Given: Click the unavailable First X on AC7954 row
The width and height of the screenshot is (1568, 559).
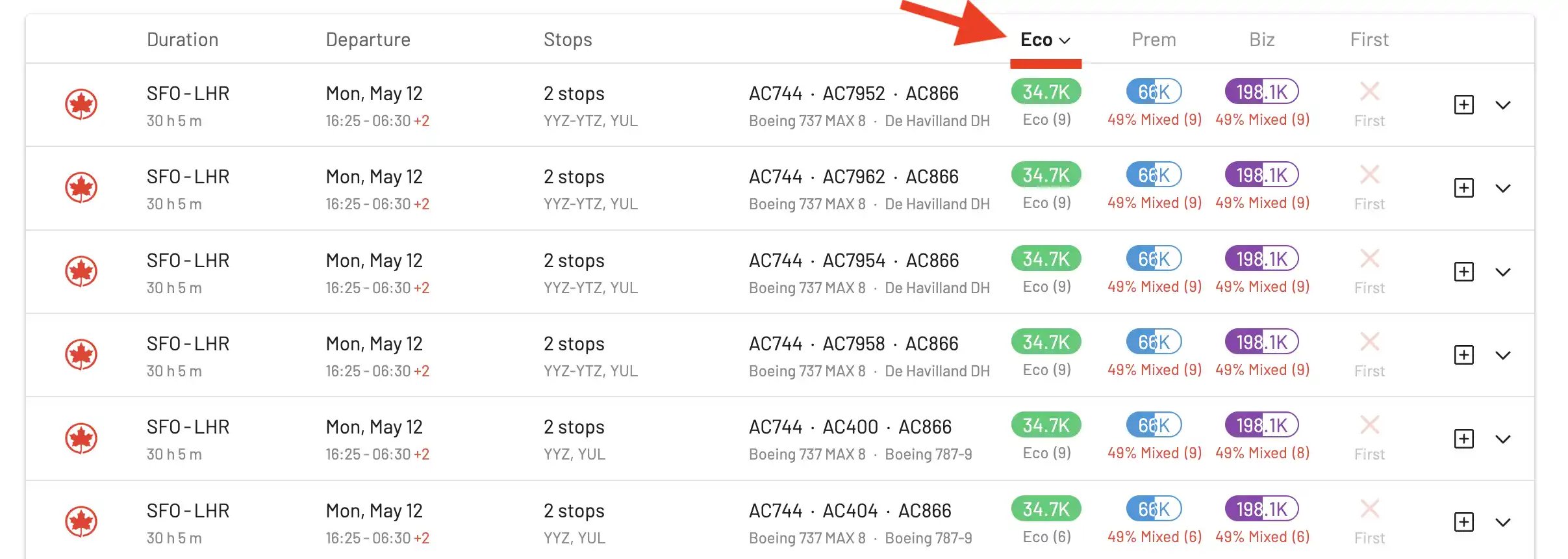Looking at the screenshot, I should click(1369, 259).
